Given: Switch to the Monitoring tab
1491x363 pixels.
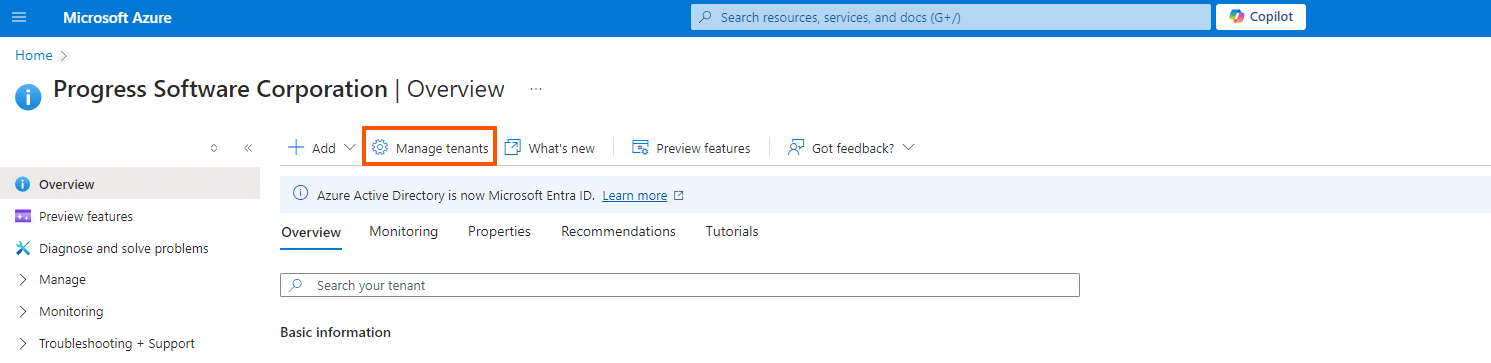Looking at the screenshot, I should coord(404,231).
